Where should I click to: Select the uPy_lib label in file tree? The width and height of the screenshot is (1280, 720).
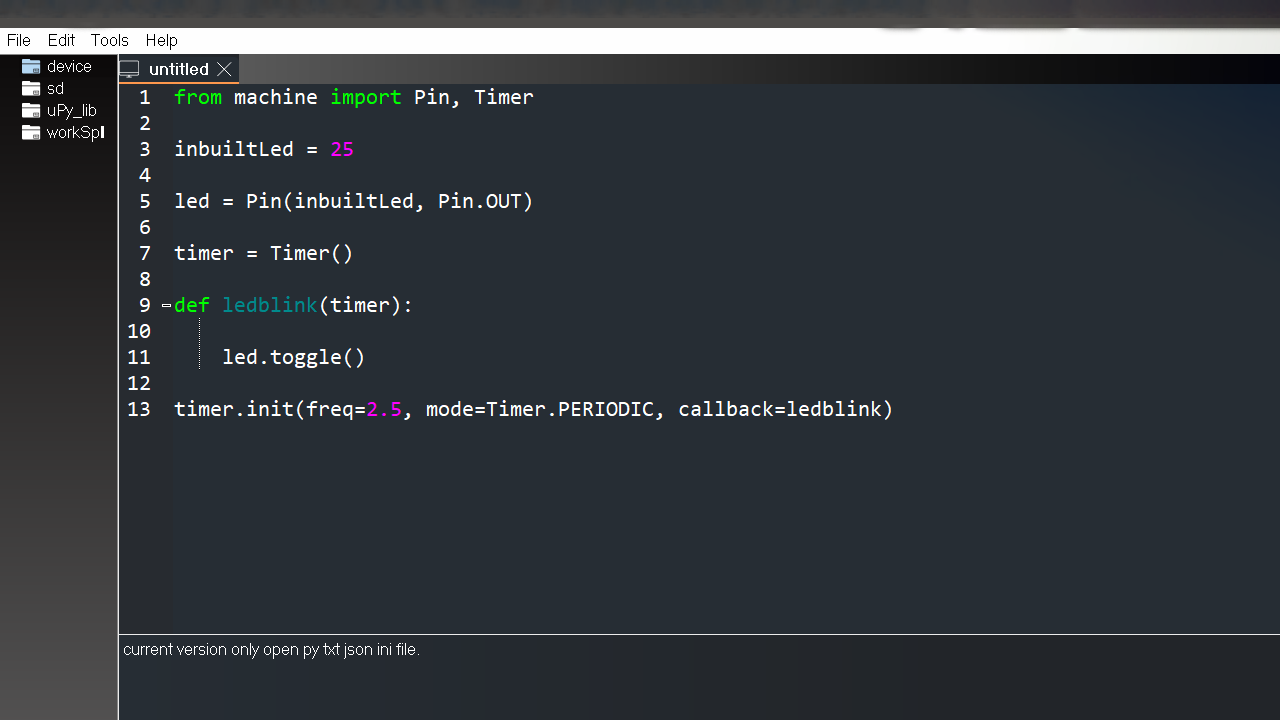click(72, 111)
